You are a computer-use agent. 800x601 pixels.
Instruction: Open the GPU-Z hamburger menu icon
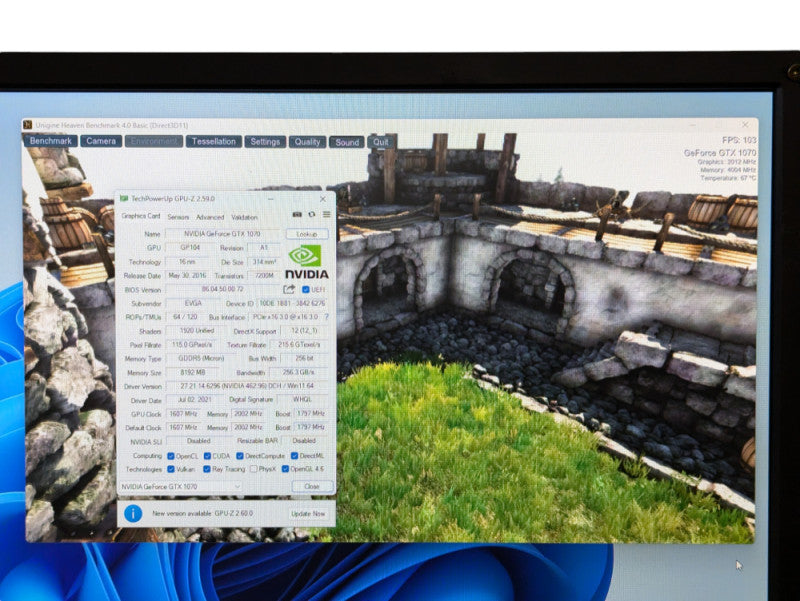(x=327, y=215)
